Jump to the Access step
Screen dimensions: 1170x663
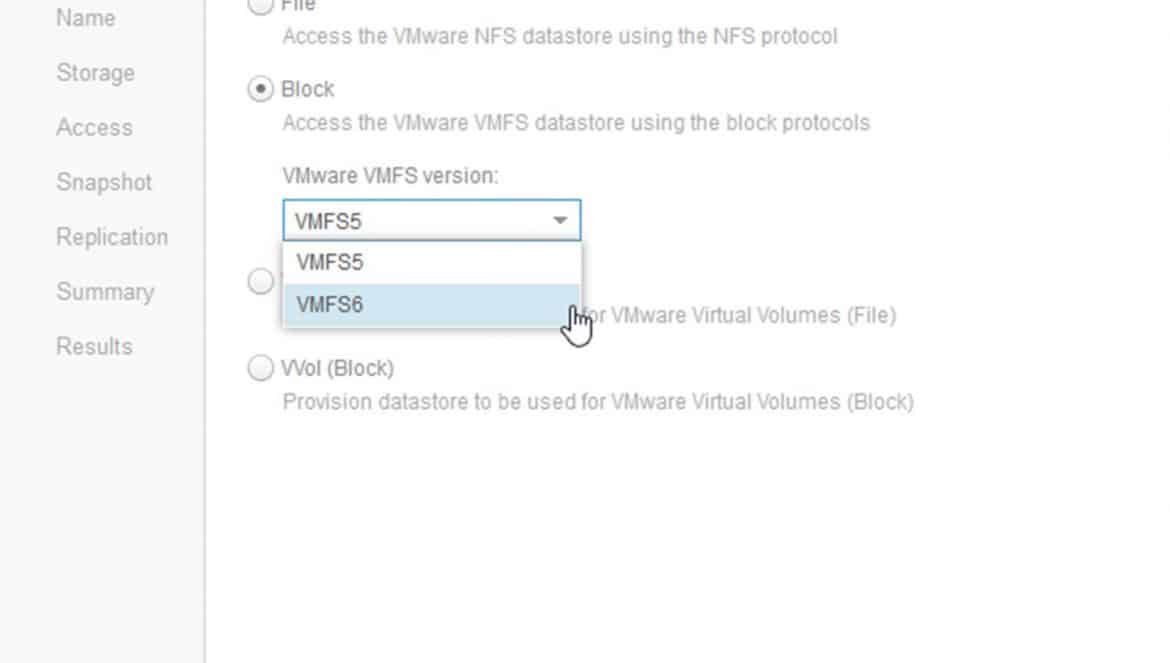coord(94,128)
